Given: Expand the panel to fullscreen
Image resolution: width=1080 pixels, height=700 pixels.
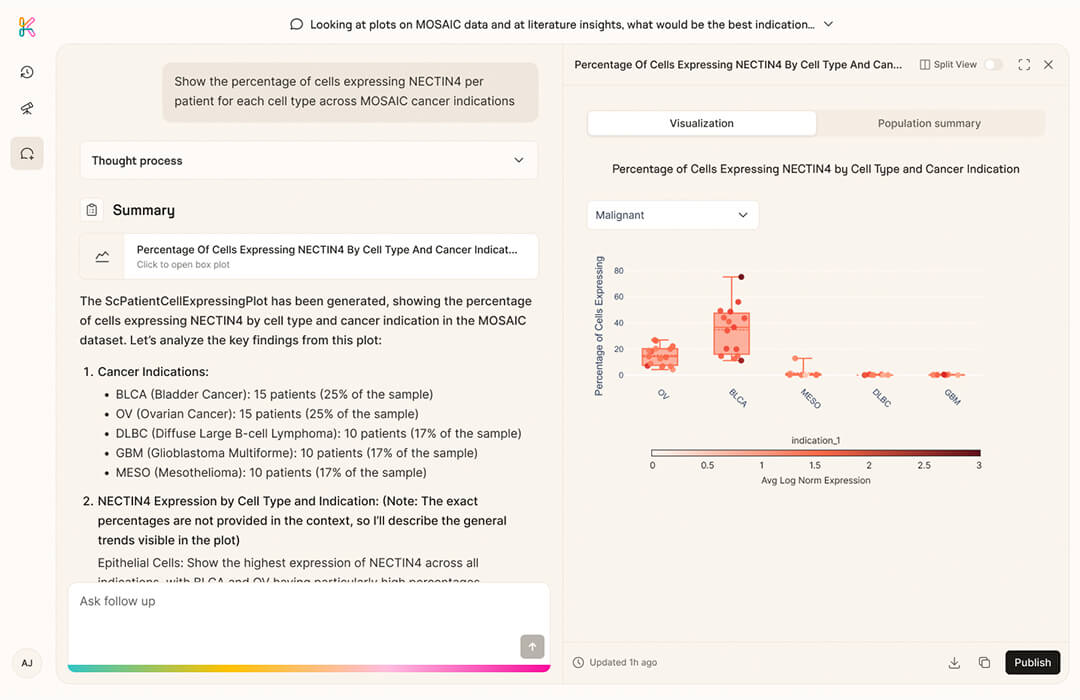Looking at the screenshot, I should click(x=1024, y=64).
